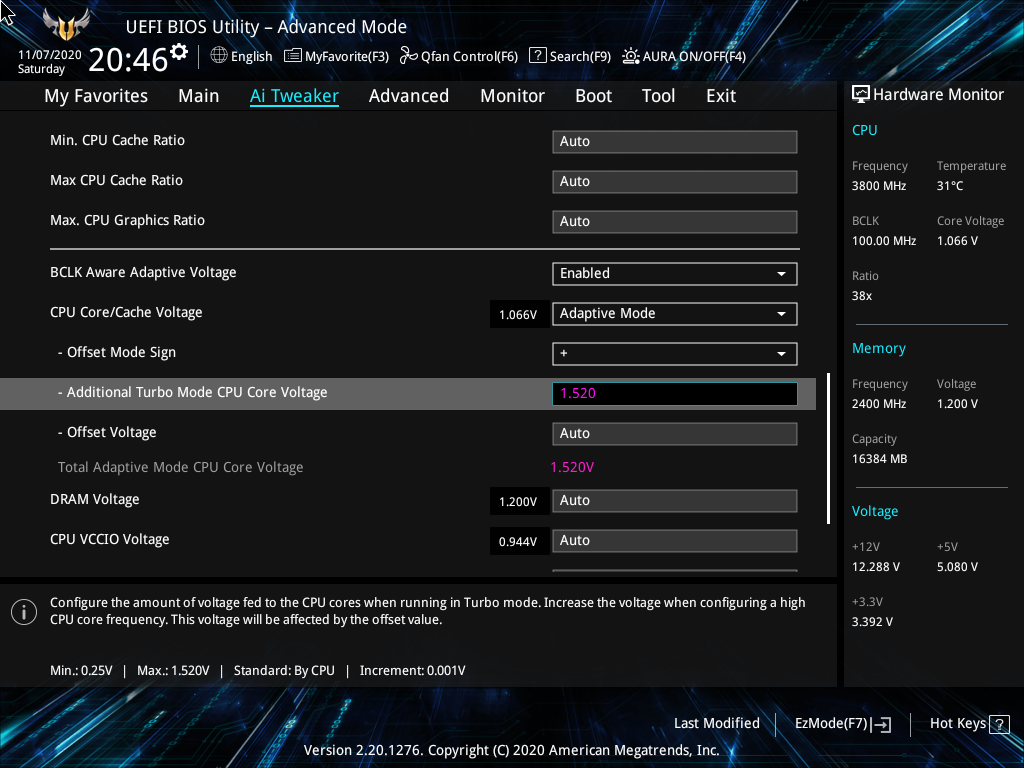Click the DRAM Voltage field
Image resolution: width=1024 pixels, height=768 pixels.
pyautogui.click(x=675, y=501)
